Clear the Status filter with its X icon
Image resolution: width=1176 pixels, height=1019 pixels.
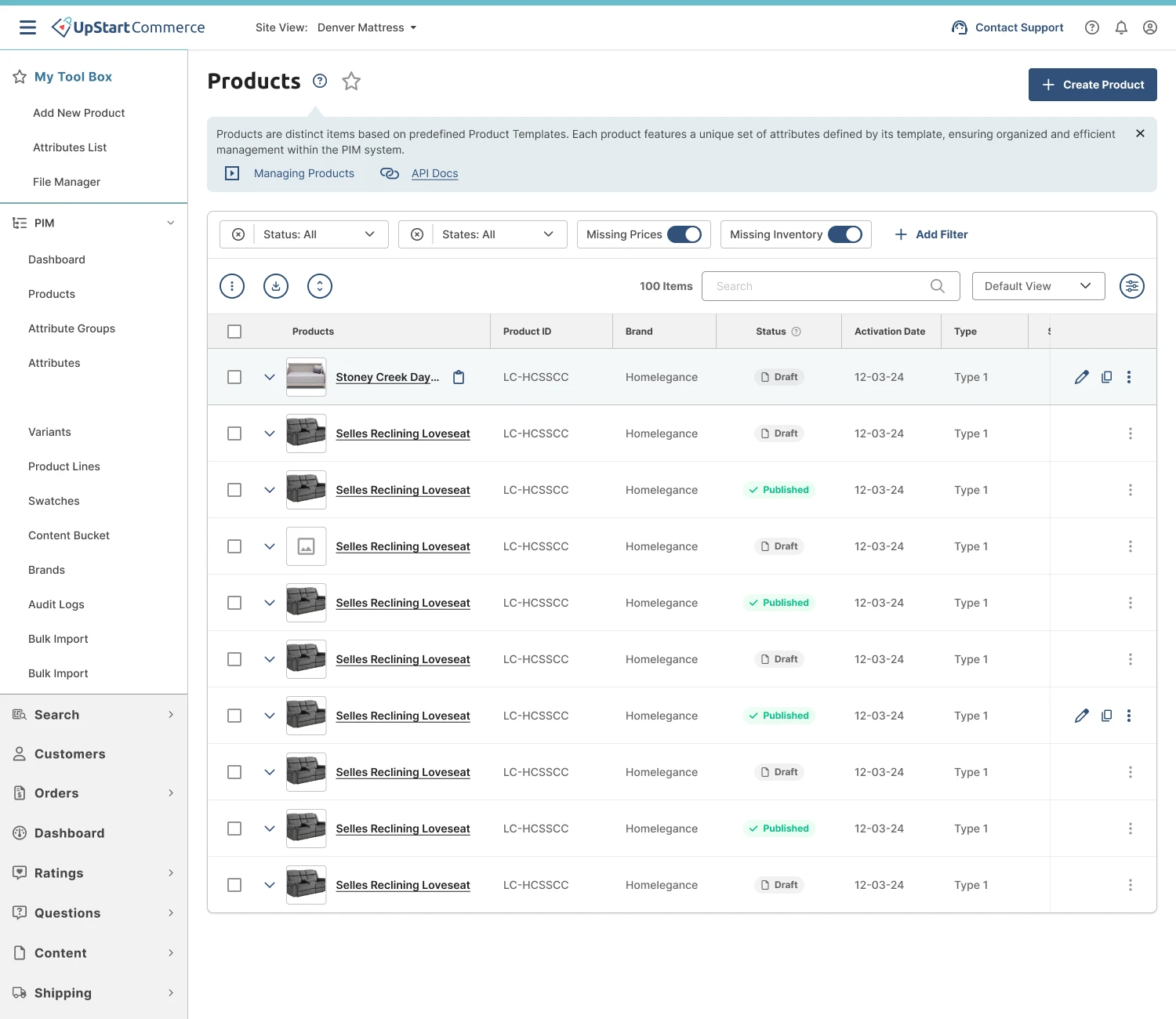pyautogui.click(x=238, y=234)
